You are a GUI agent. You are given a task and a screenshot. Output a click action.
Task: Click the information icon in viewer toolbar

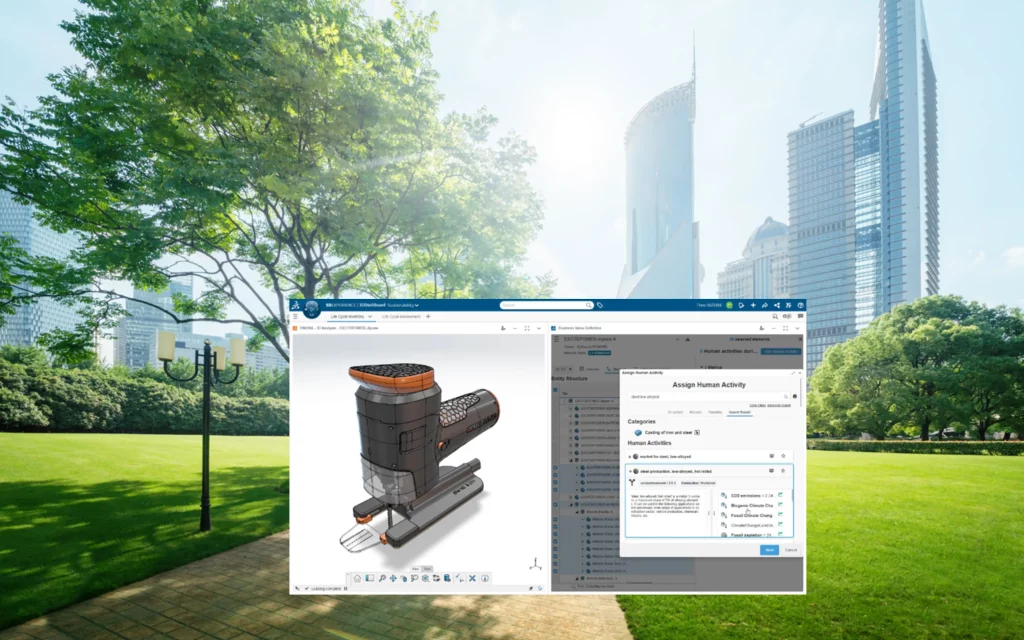click(485, 578)
